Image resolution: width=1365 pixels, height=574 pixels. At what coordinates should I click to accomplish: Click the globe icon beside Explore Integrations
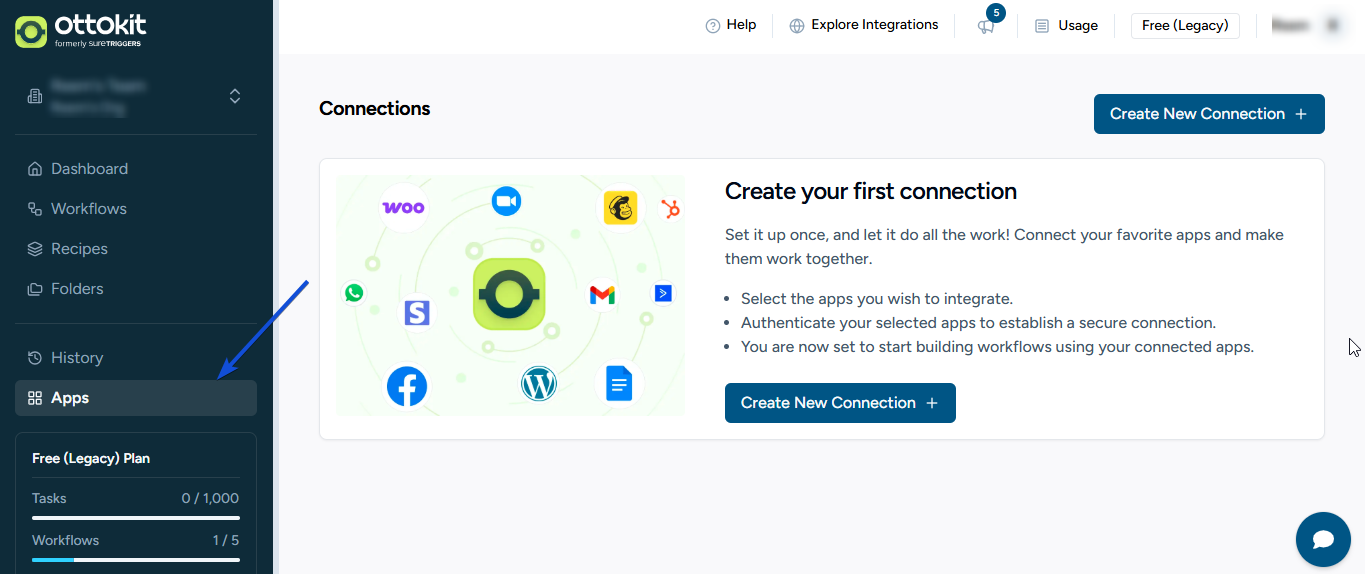tap(797, 26)
